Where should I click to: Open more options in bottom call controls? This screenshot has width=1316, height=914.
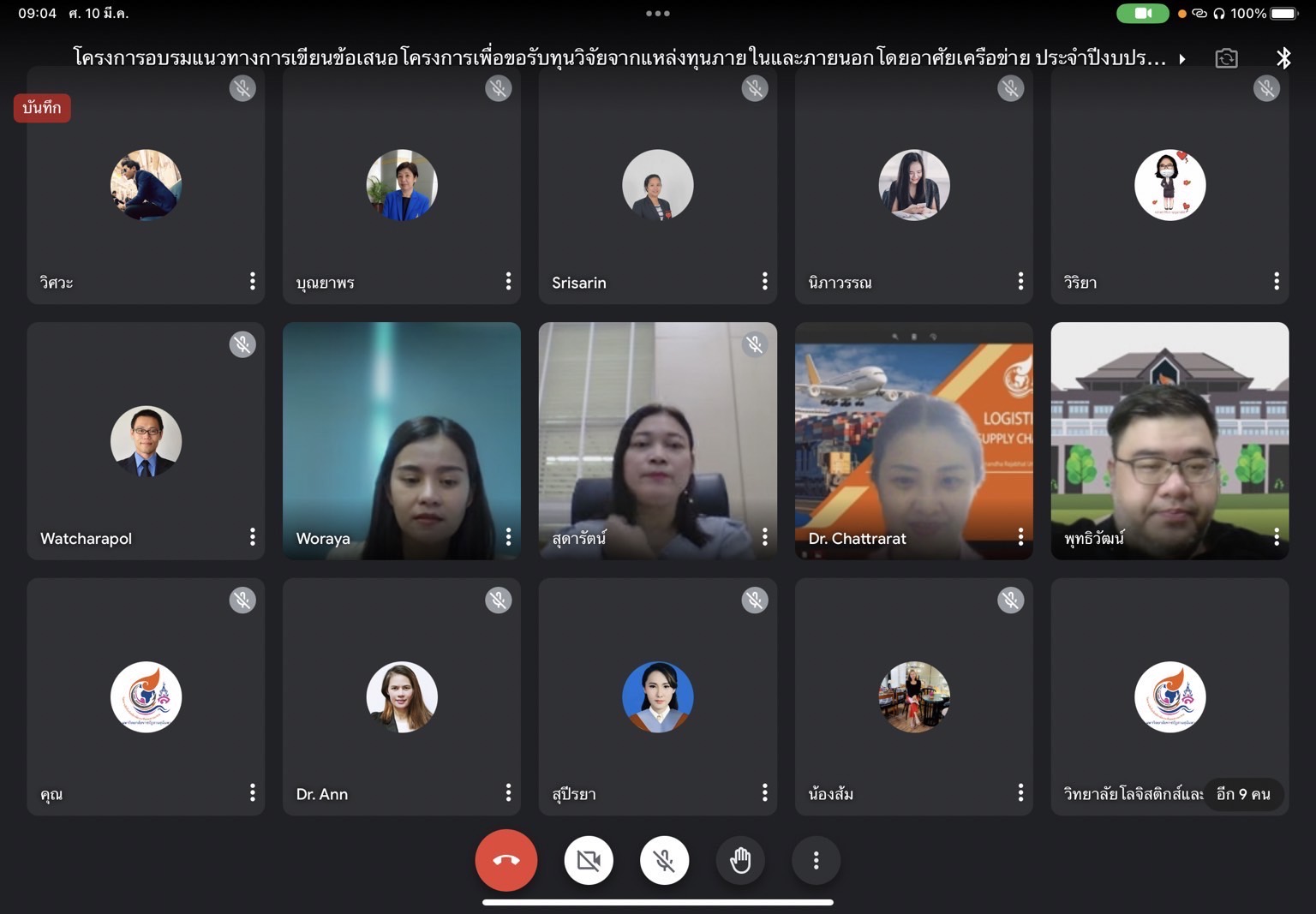tap(816, 860)
